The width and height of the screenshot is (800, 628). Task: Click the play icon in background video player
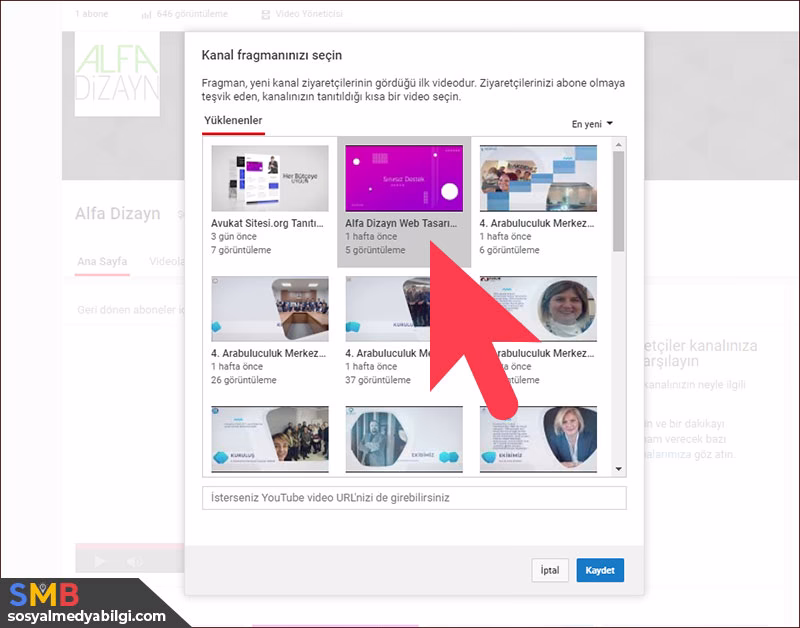(100, 561)
